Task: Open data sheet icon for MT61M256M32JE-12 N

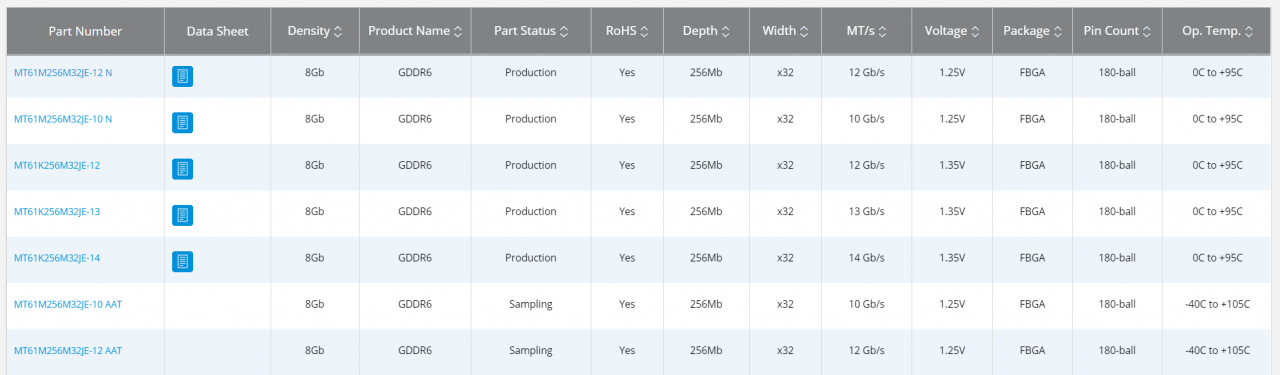Action: [182, 77]
